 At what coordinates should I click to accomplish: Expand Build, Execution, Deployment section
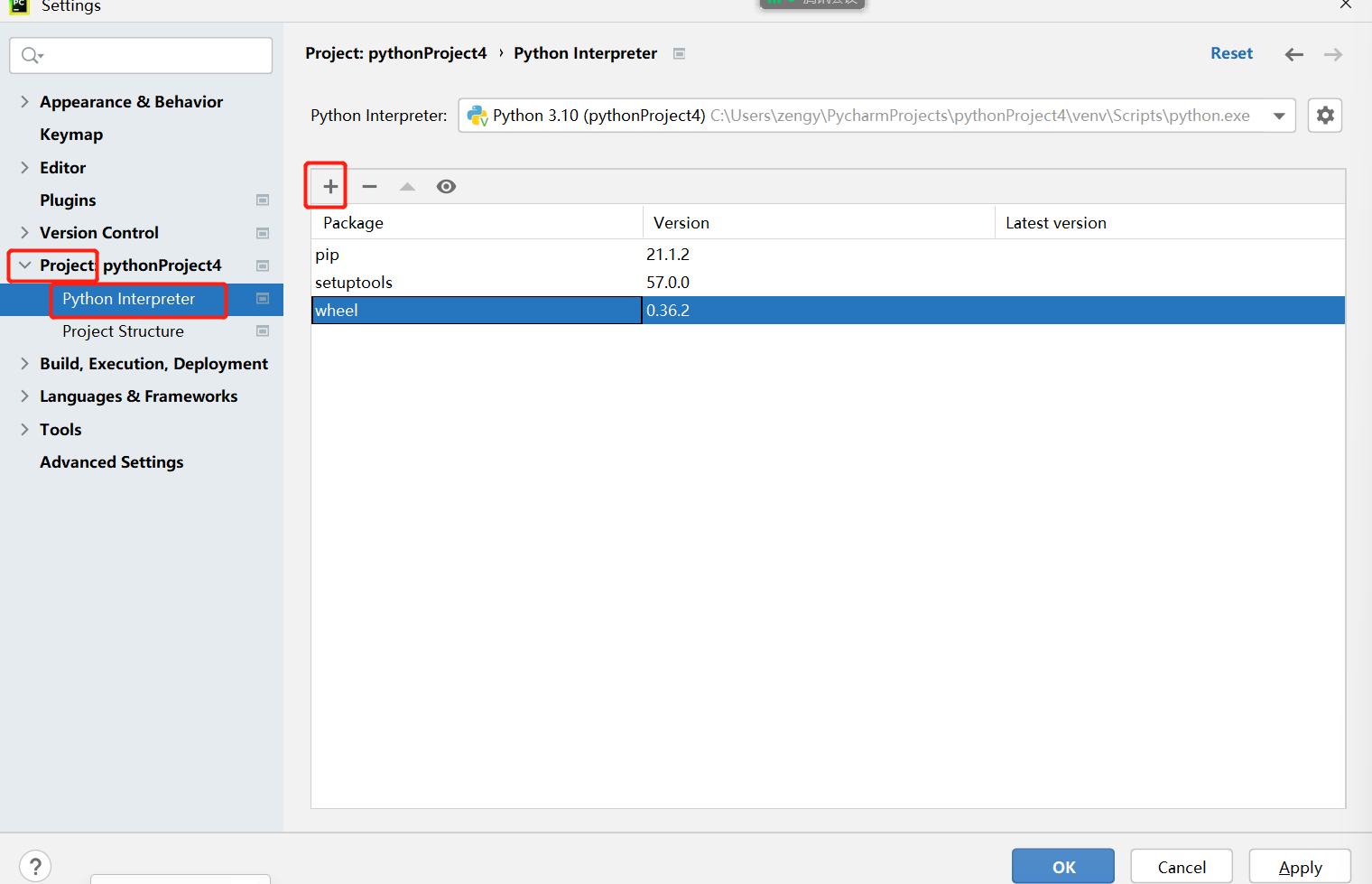pyautogui.click(x=24, y=363)
